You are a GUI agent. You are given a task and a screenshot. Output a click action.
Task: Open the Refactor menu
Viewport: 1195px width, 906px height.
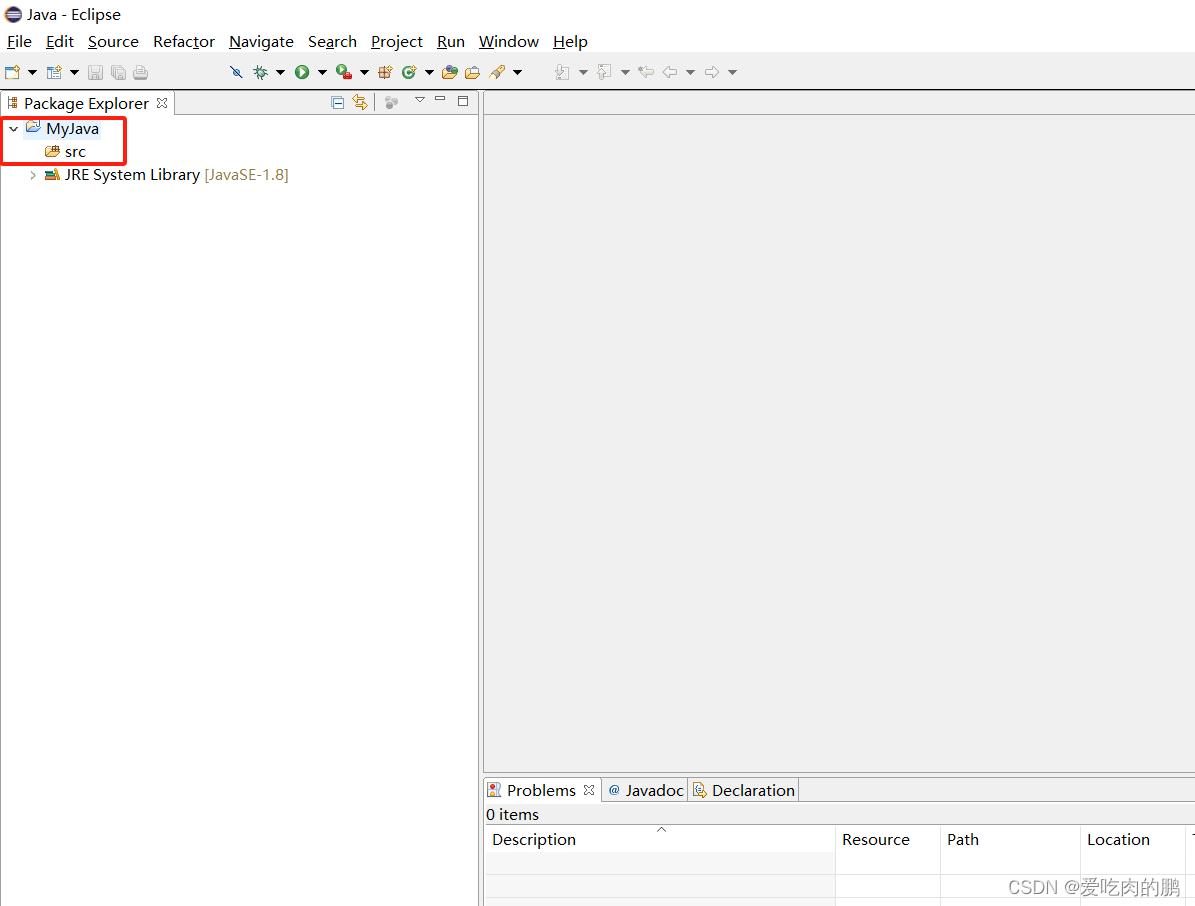pyautogui.click(x=184, y=42)
